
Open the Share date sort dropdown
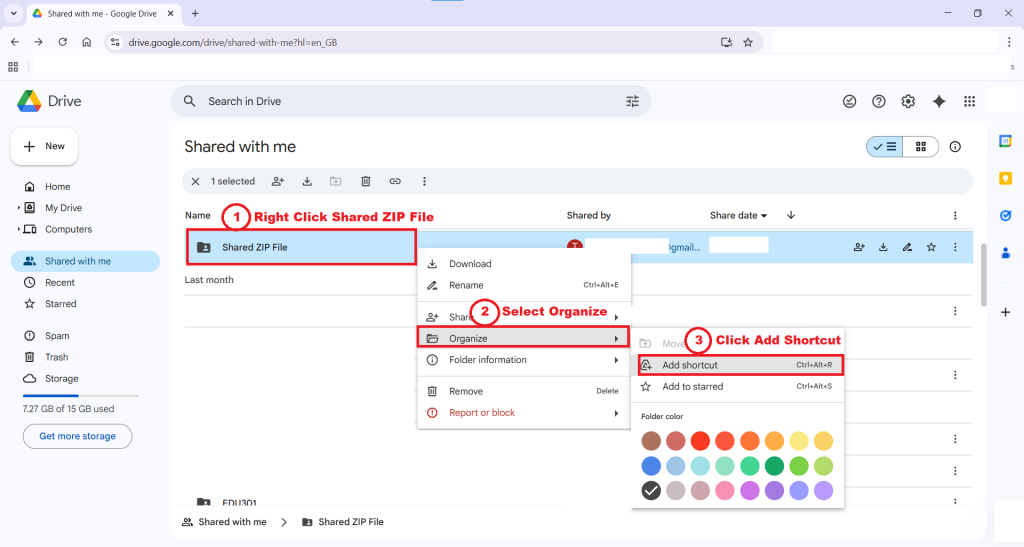pos(739,215)
